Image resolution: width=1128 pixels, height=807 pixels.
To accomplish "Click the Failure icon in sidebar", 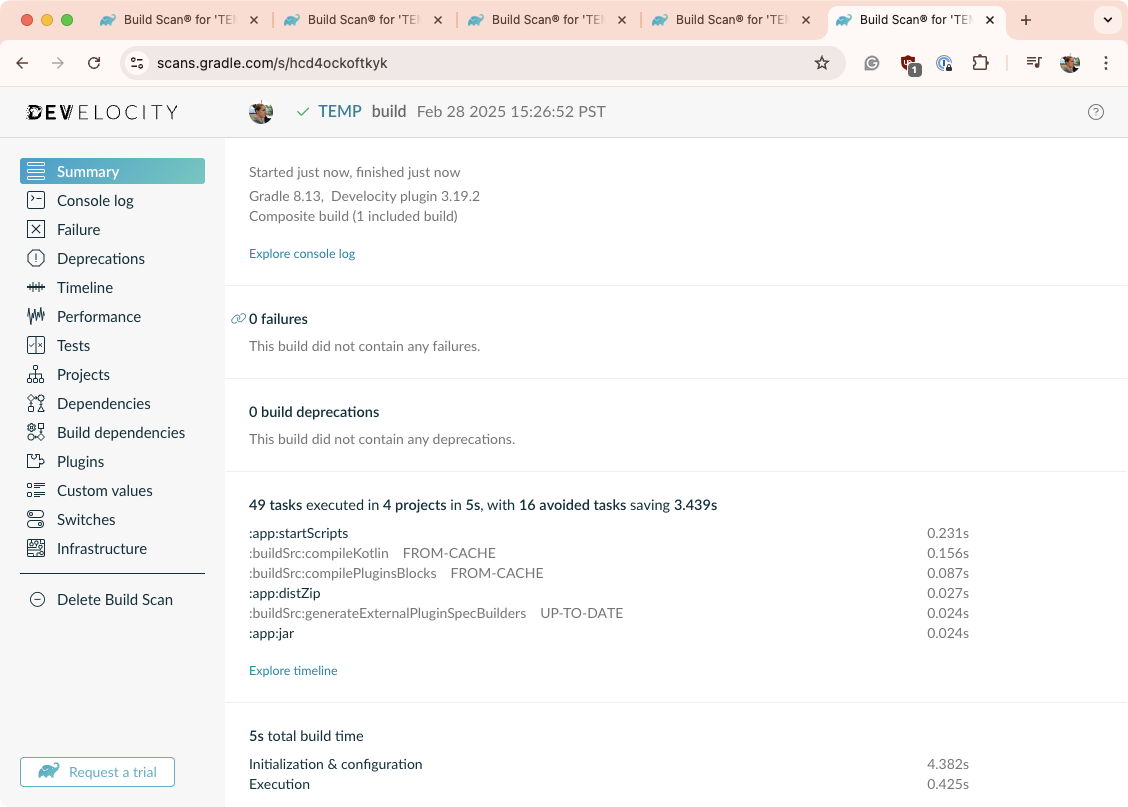I will pyautogui.click(x=36, y=230).
